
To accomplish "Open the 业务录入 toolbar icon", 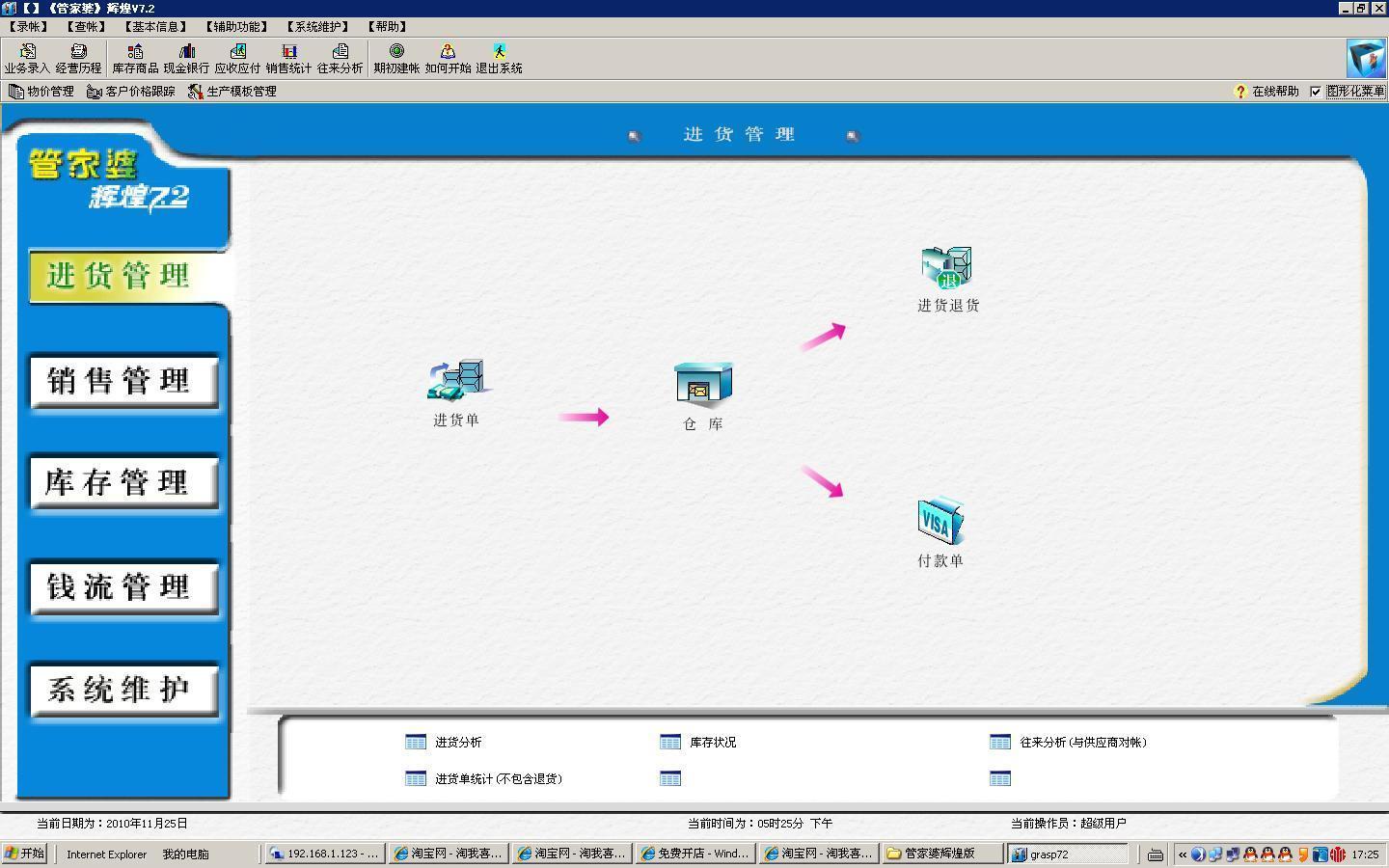I will pos(27,57).
